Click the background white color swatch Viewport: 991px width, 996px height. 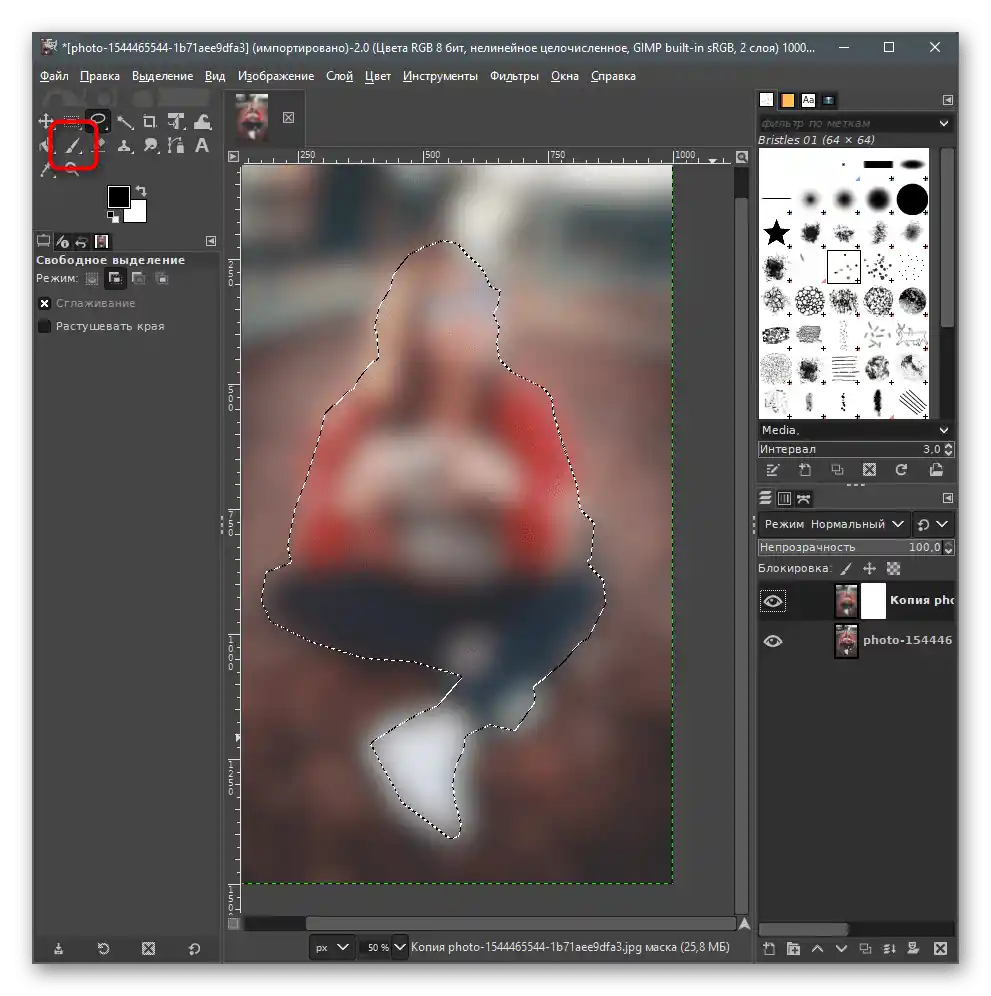(x=137, y=214)
